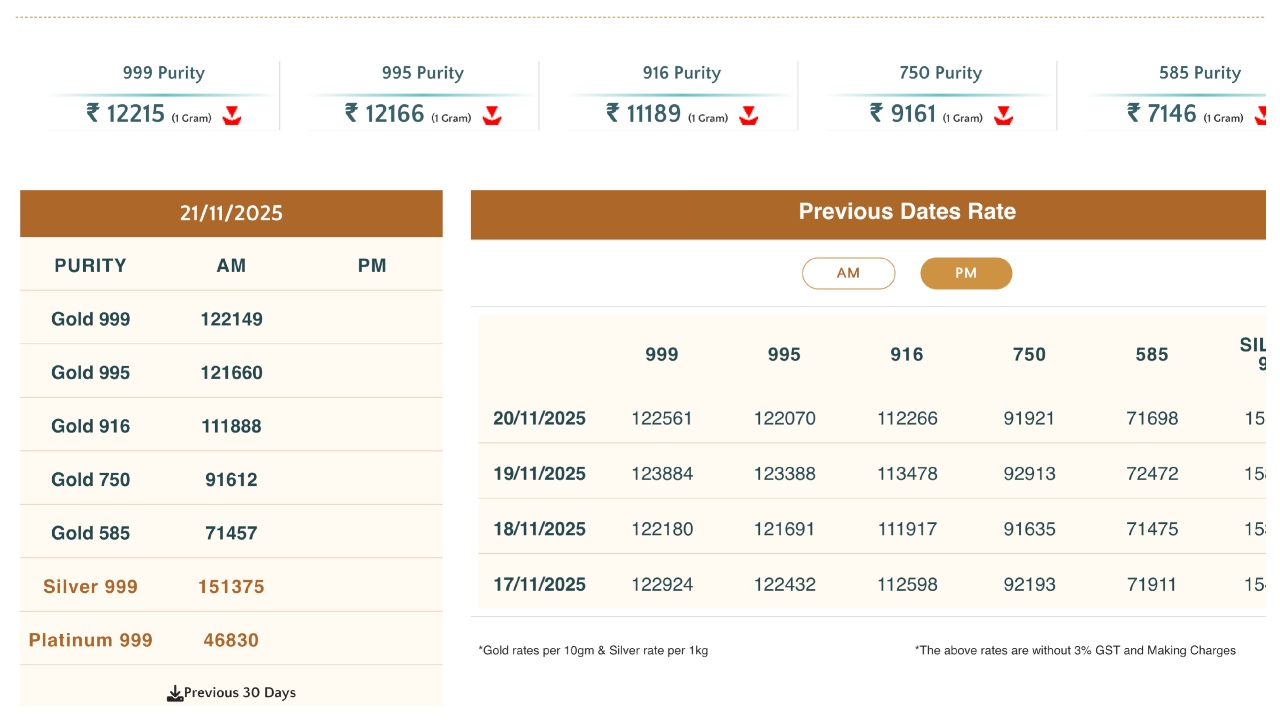This screenshot has width=1280, height=720.
Task: Click the Gold 999 row label
Action: tap(91, 320)
